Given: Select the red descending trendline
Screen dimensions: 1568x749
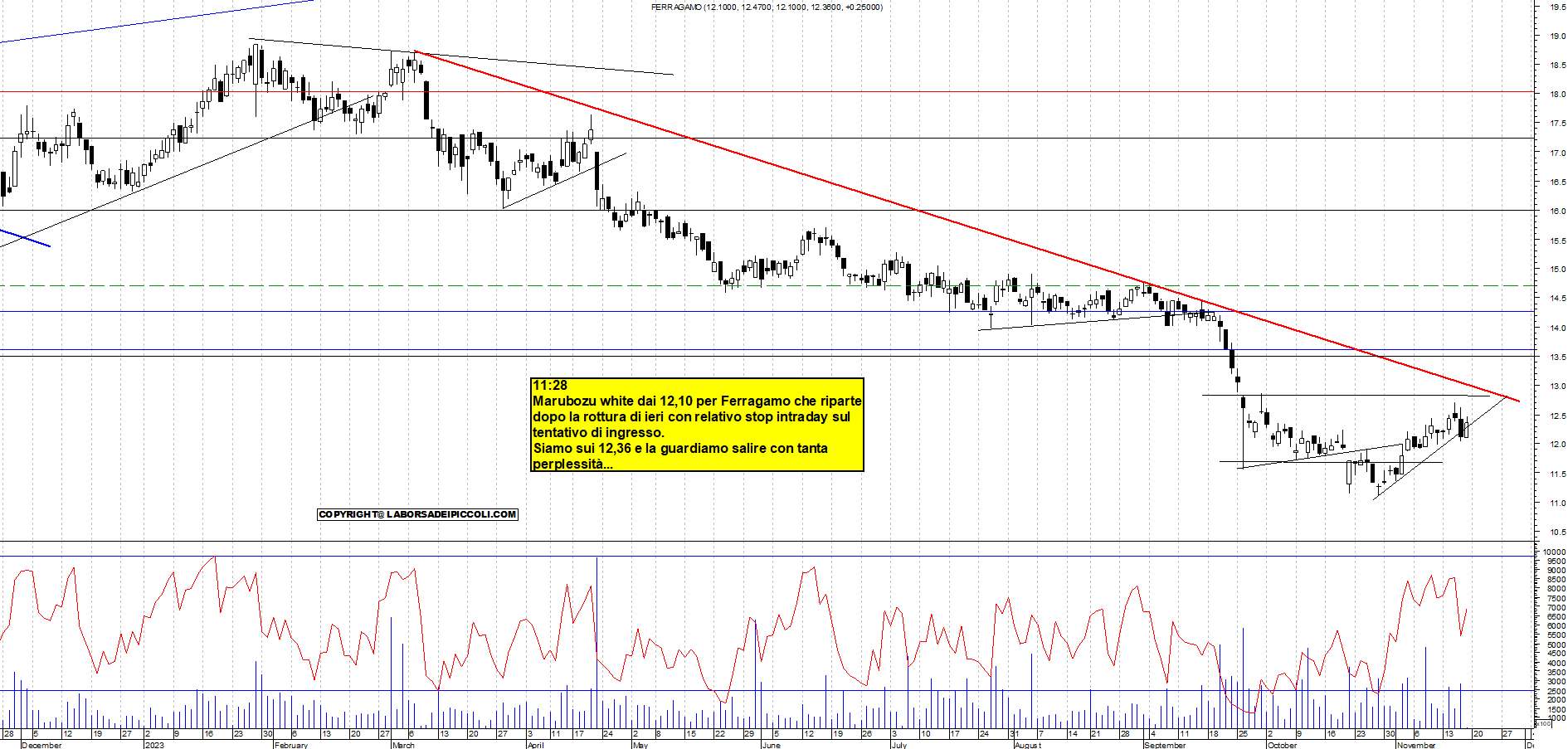Looking at the screenshot, I should click(x=967, y=226).
